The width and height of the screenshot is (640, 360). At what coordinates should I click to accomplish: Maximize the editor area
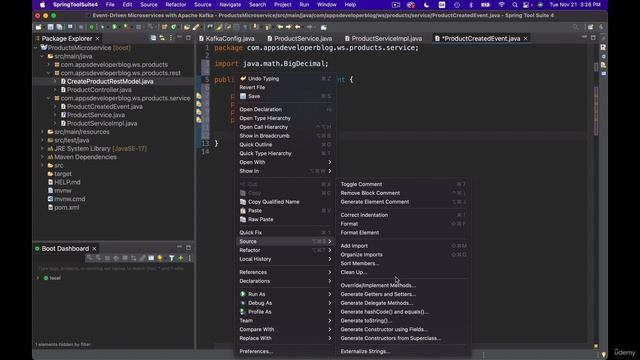(593, 38)
